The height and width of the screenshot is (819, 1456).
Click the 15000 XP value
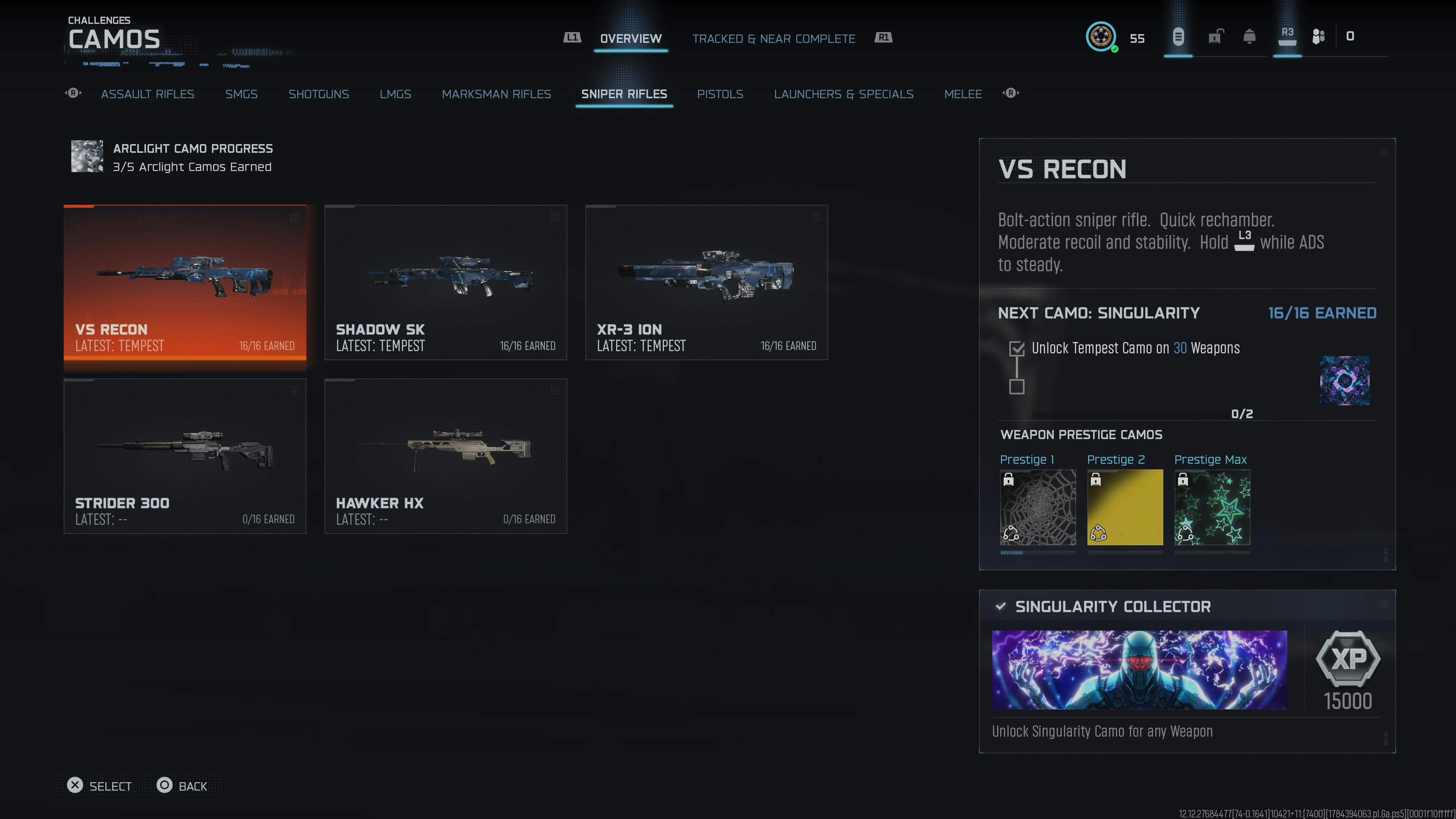tap(1348, 701)
